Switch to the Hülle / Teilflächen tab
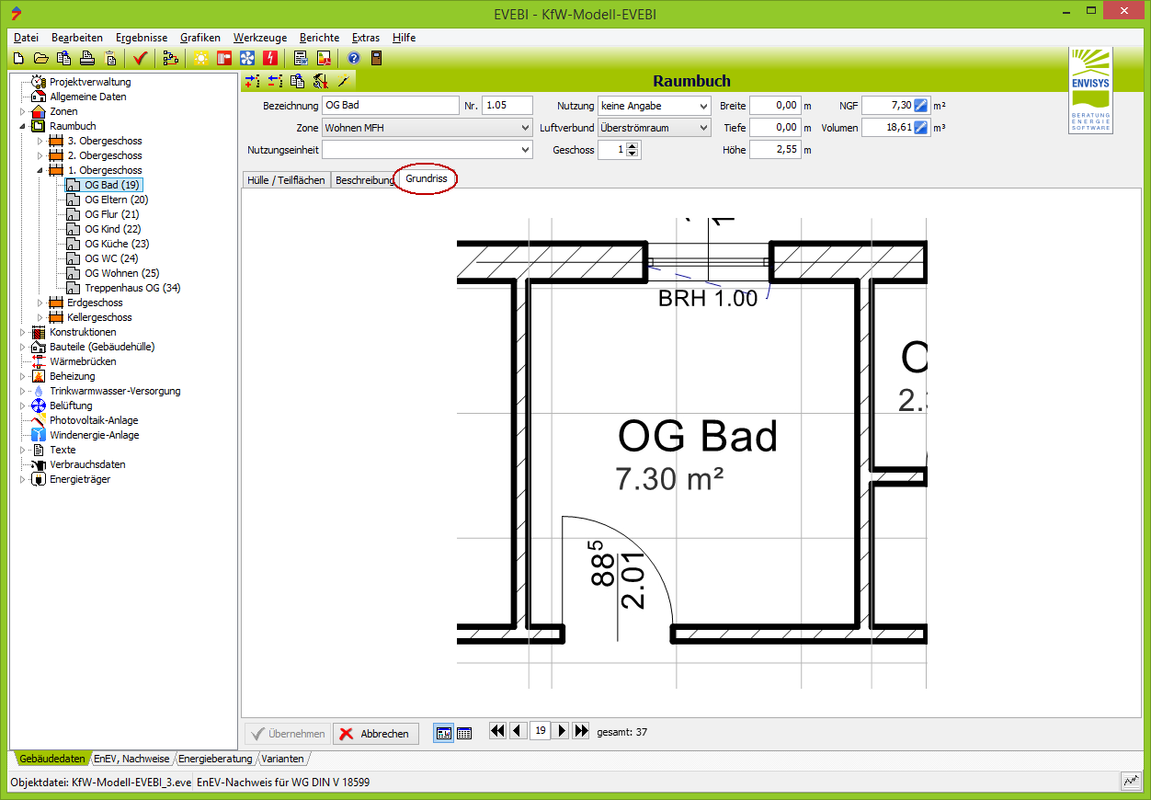1151x800 pixels. [286, 180]
